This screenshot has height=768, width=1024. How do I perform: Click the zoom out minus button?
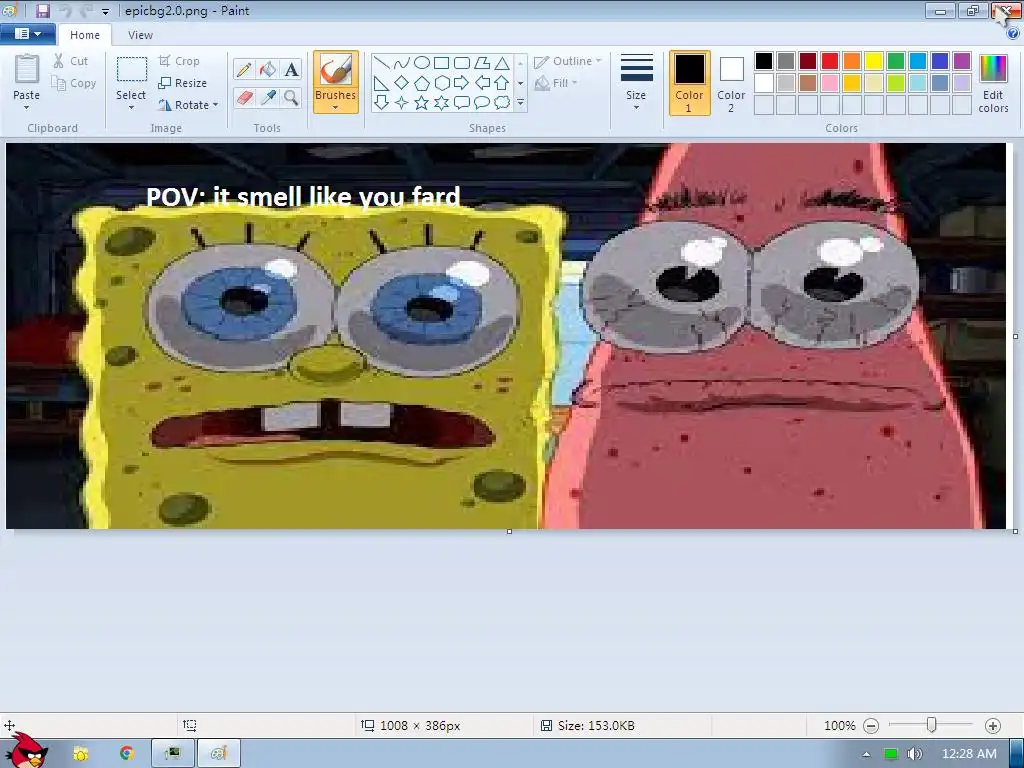(871, 726)
